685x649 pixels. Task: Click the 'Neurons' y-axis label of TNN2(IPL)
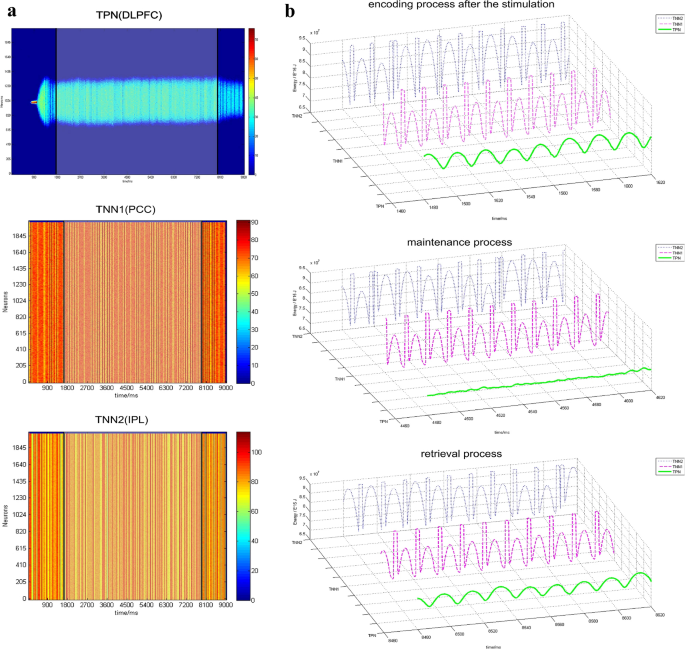pos(5,515)
